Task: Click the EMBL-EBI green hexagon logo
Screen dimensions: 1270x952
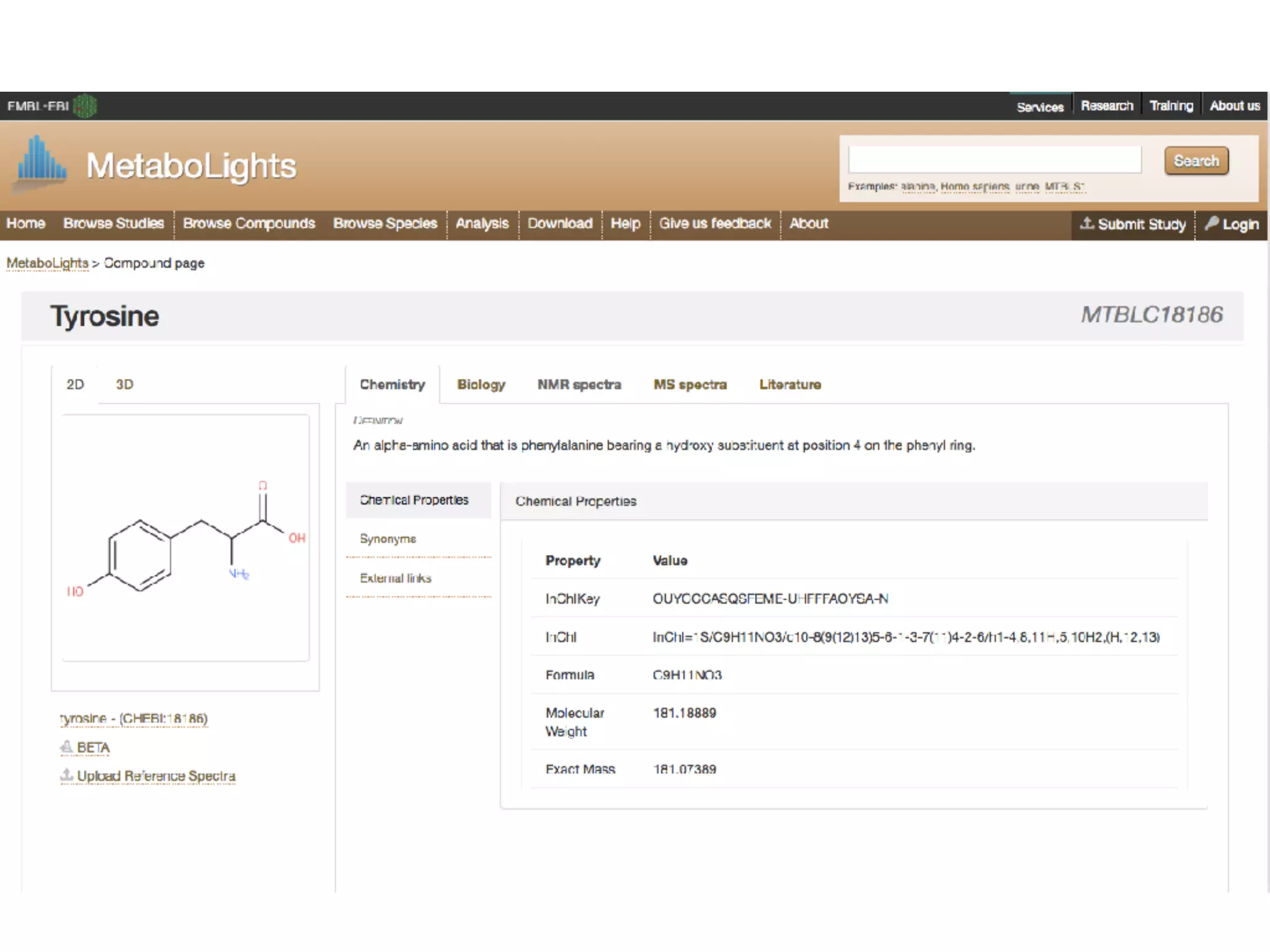Action: [85, 106]
